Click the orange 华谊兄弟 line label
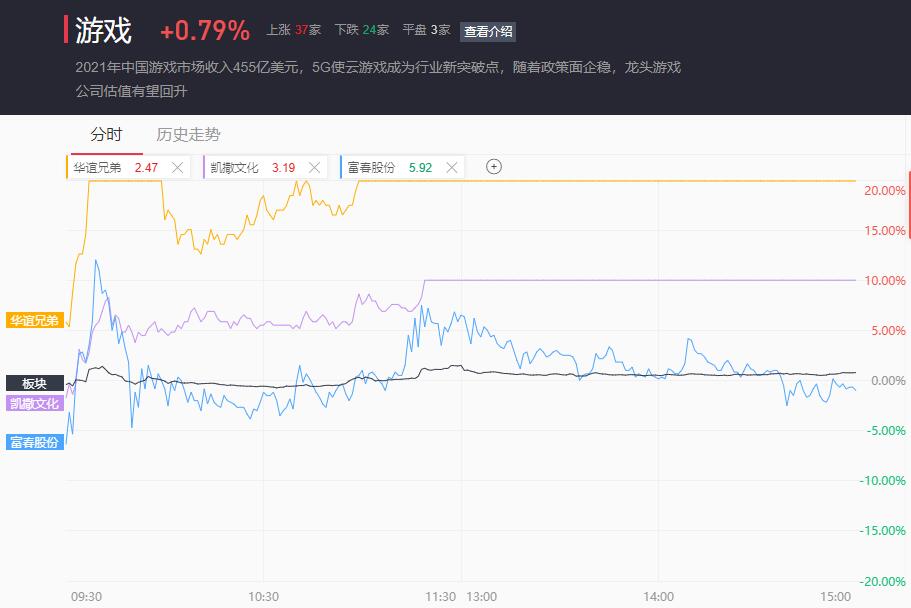Viewport: 911px width, 608px height. (34, 321)
